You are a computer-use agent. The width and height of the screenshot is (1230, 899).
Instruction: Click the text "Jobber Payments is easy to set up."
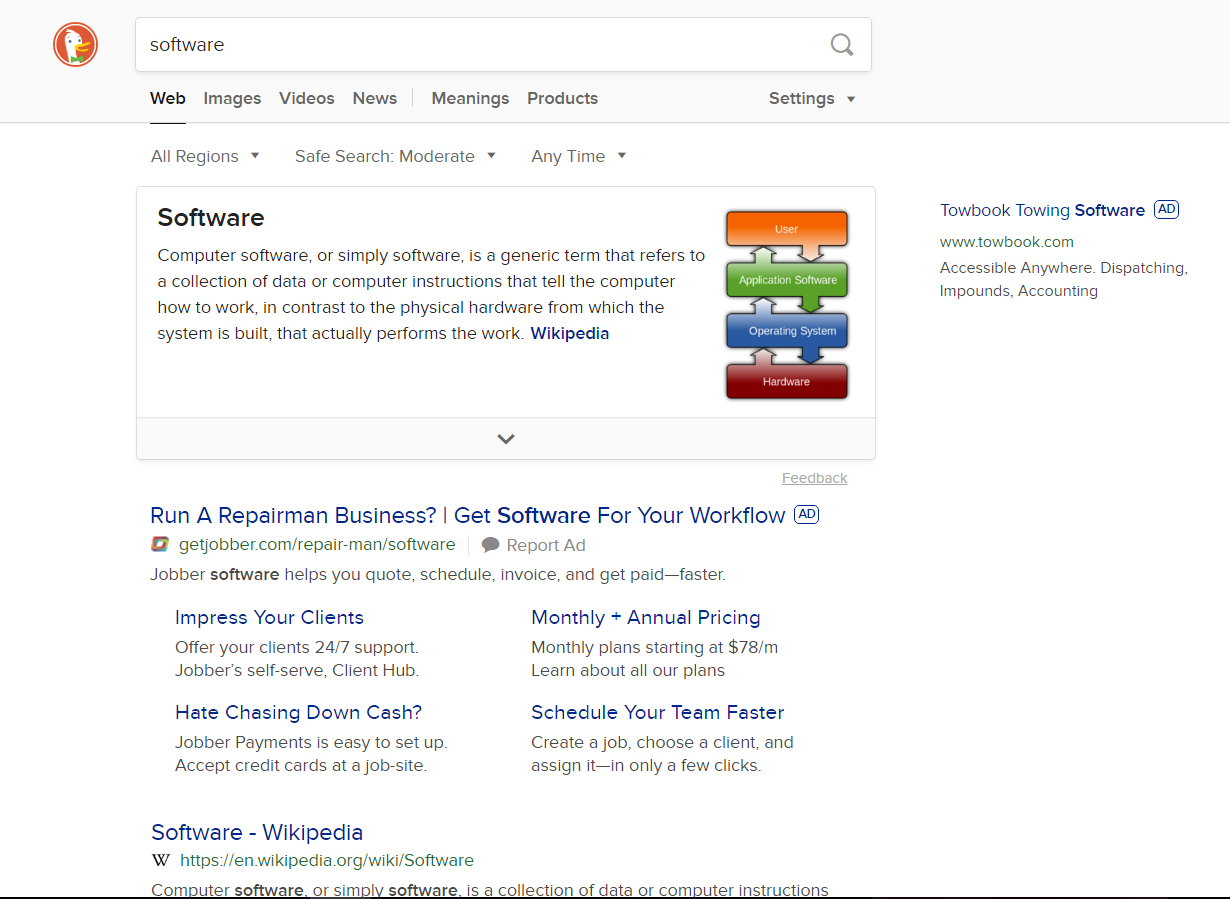click(311, 742)
